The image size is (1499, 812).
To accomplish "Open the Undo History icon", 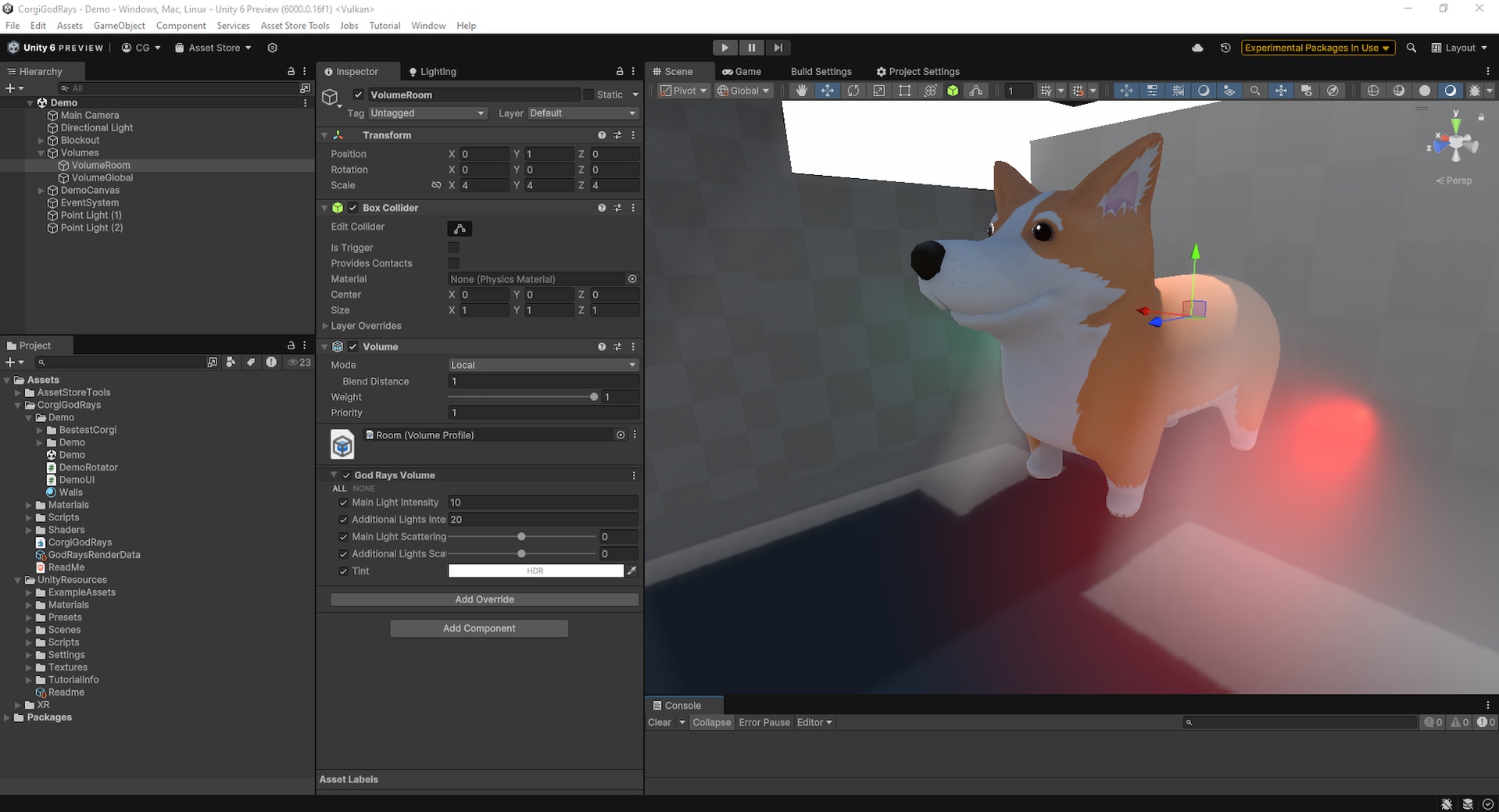I will coord(1225,48).
